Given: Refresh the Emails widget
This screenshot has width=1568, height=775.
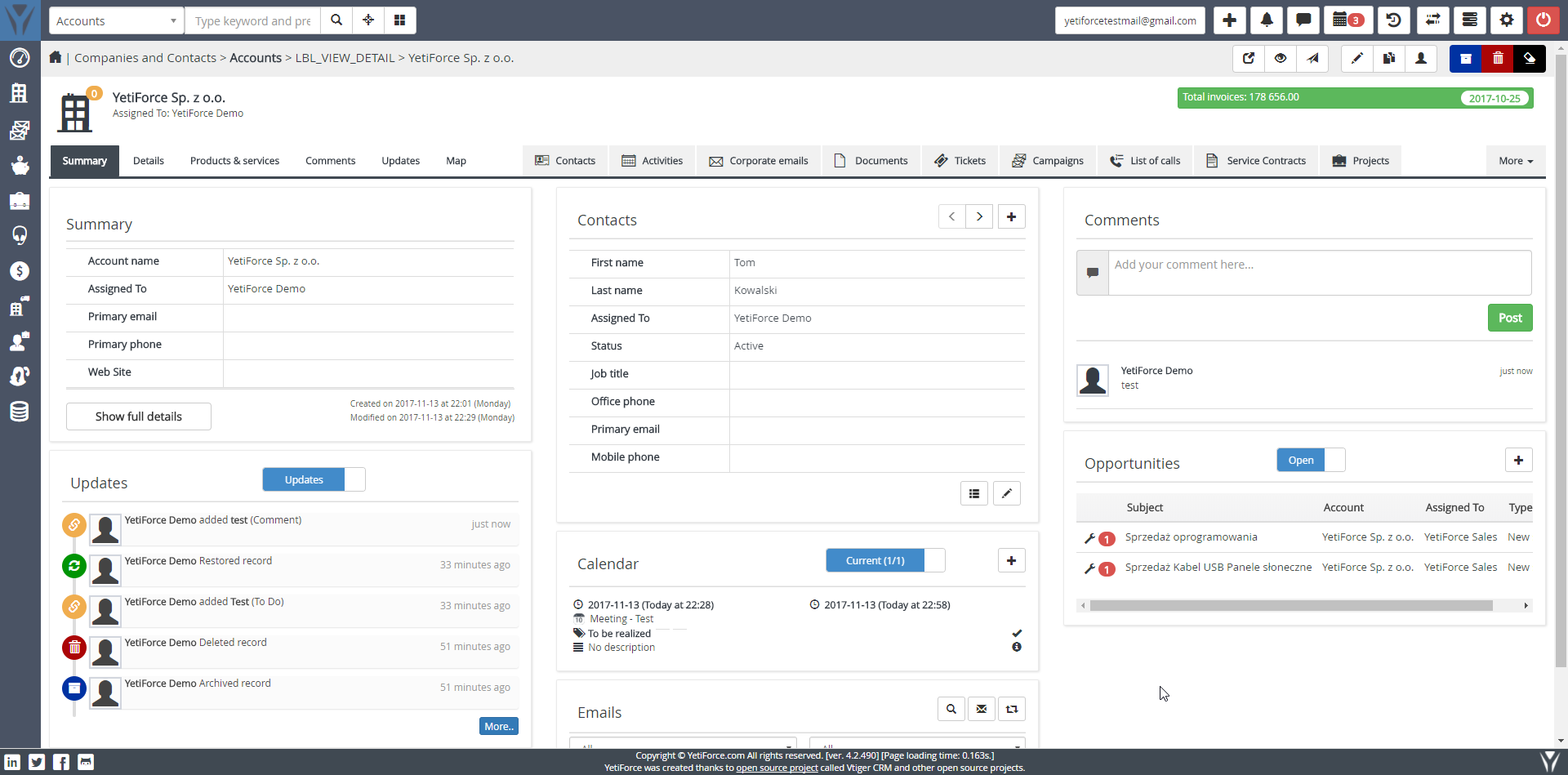Looking at the screenshot, I should (1012, 709).
